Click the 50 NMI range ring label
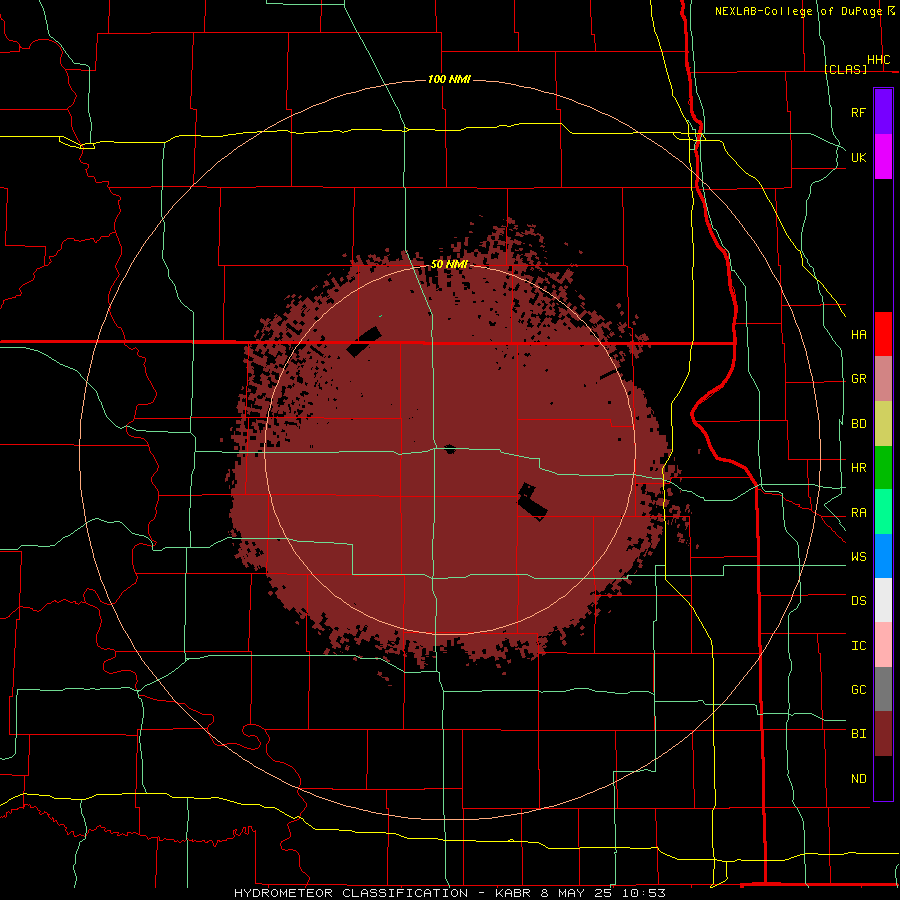This screenshot has height=900, width=900. 449,264
